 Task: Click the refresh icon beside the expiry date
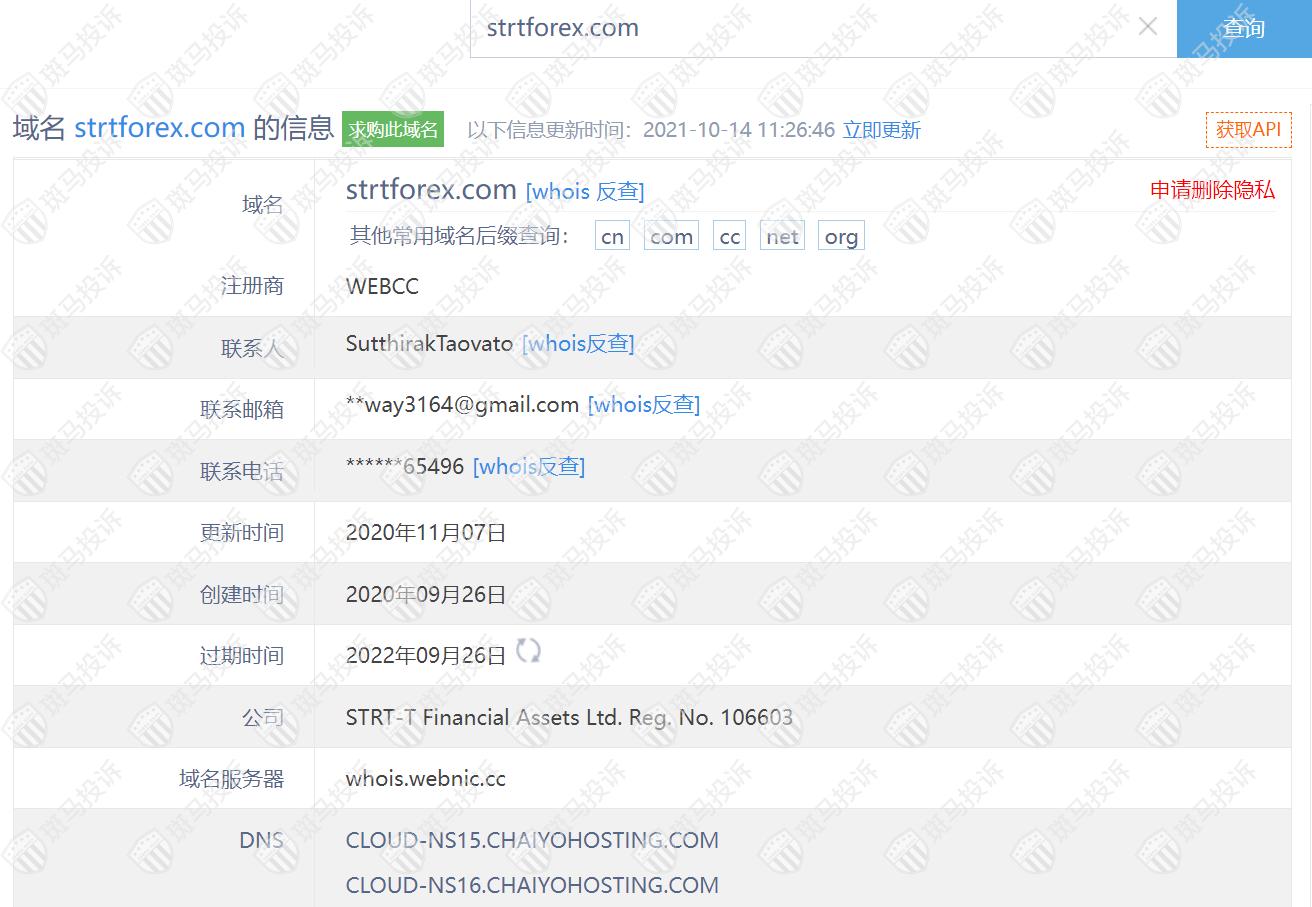[528, 652]
